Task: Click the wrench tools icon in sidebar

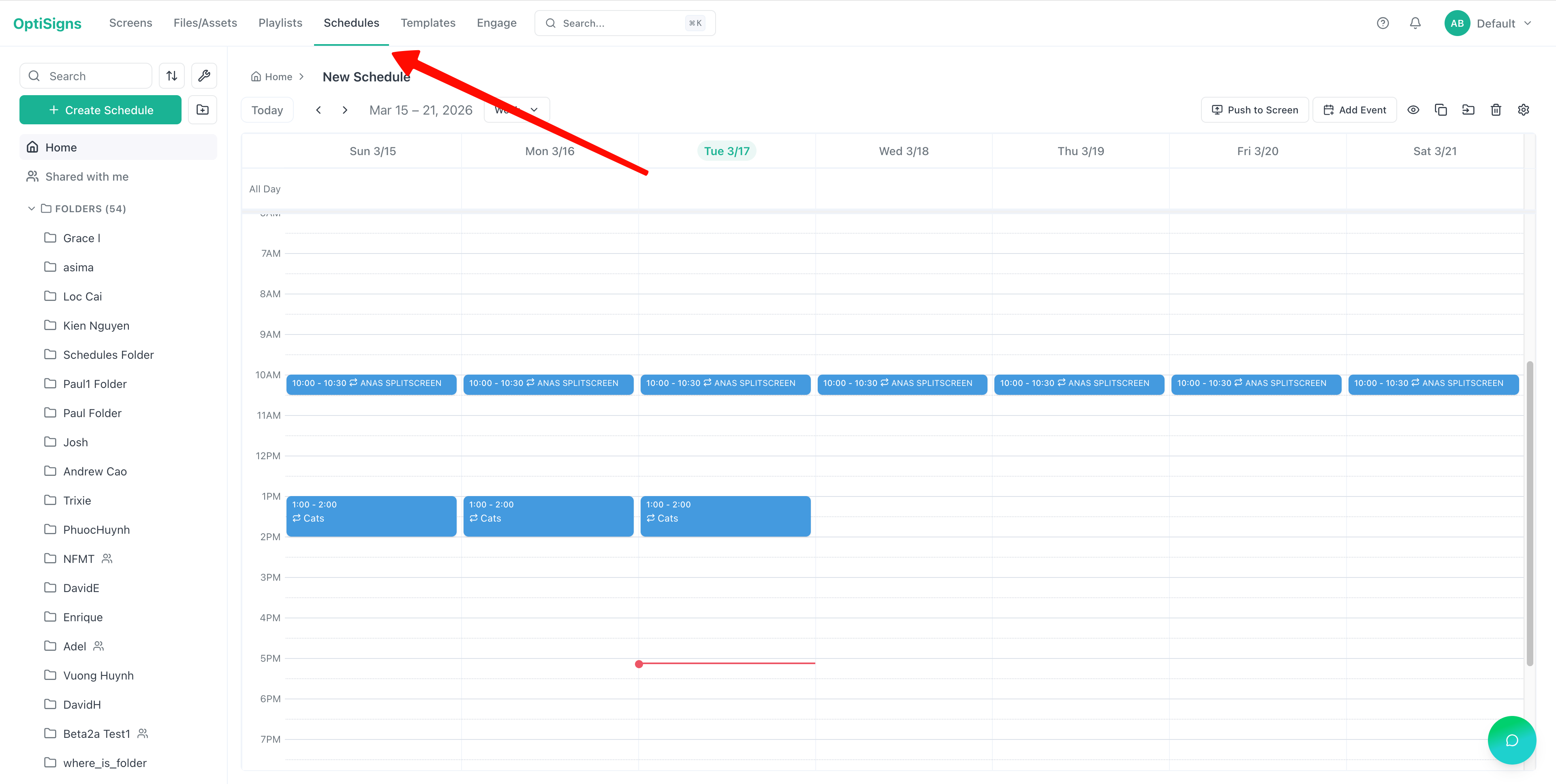Action: (x=203, y=75)
